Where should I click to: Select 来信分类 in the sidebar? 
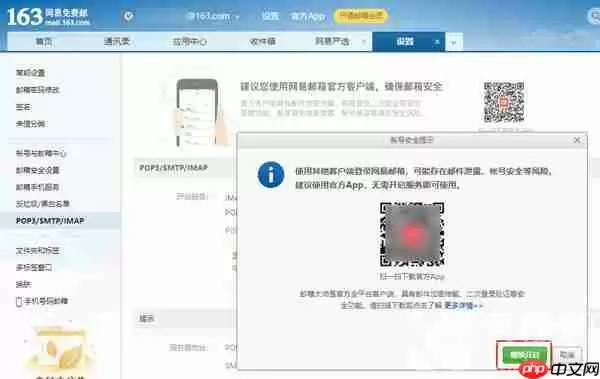point(31,124)
